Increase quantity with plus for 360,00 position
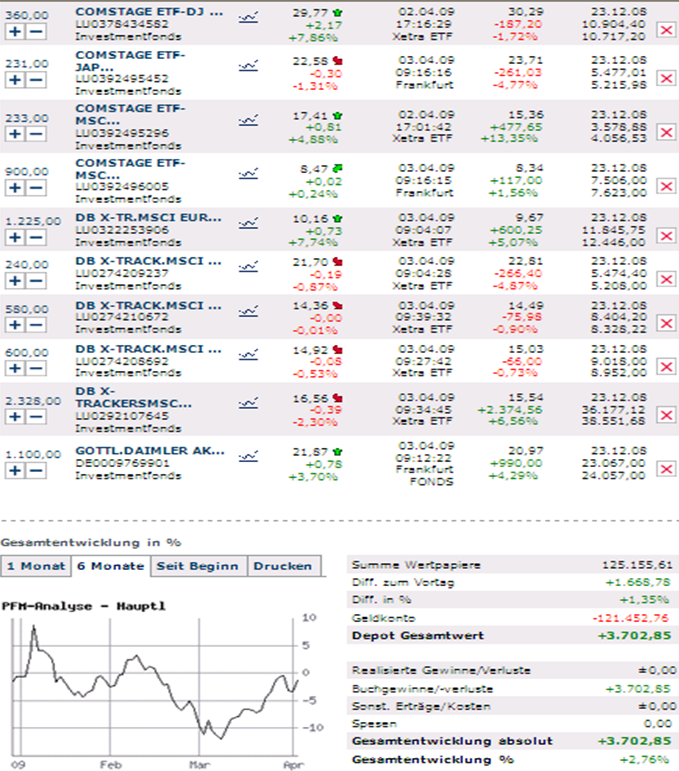 pos(15,31)
